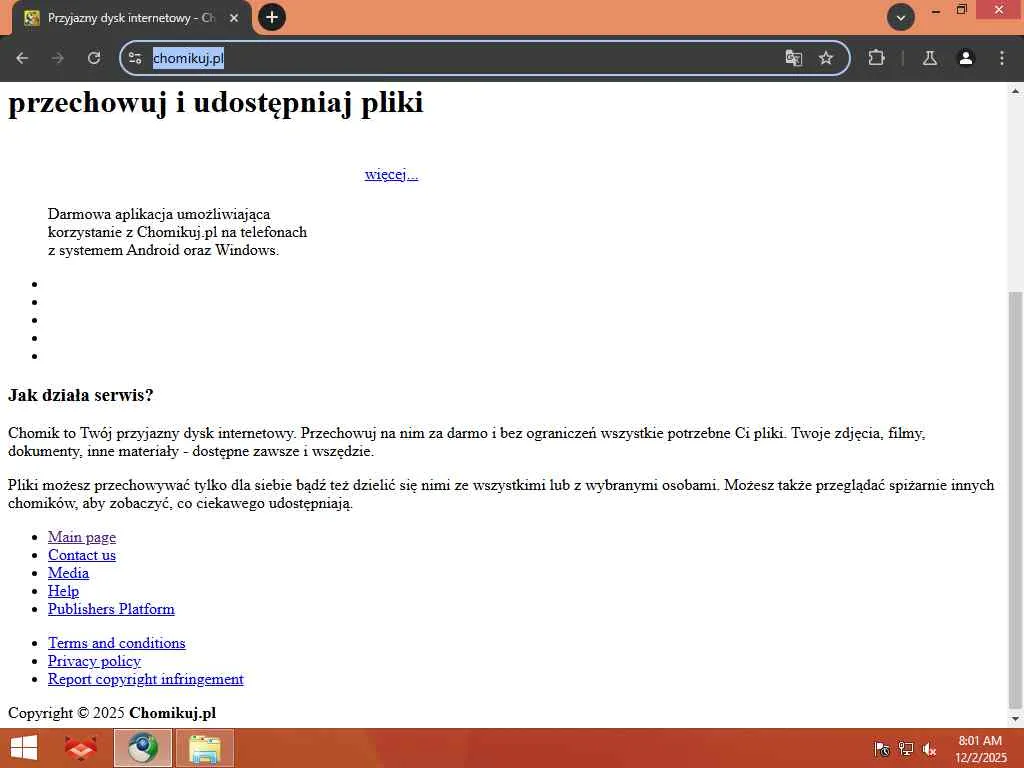This screenshot has width=1024, height=768.
Task: Click the przechowuj i udostępniaj pliki heading
Action: click(x=216, y=103)
